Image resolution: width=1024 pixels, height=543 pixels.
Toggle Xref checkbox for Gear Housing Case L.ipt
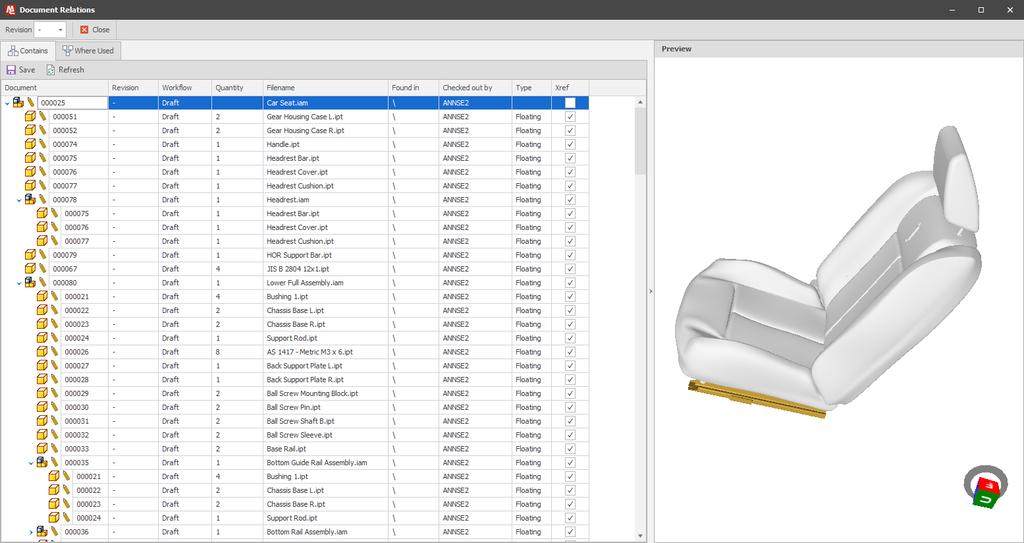570,116
